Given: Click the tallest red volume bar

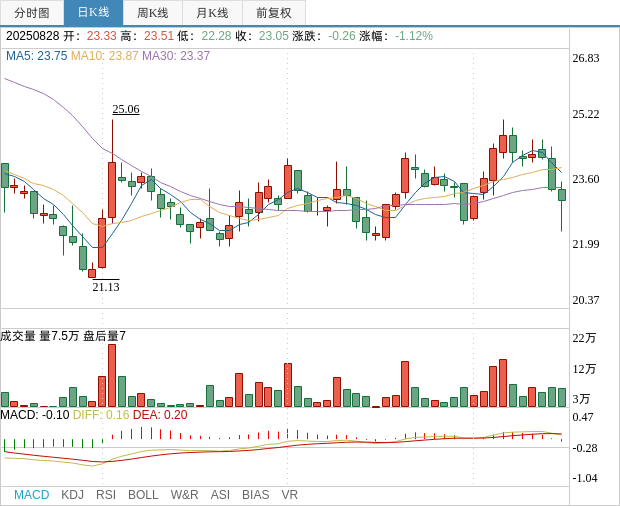Looking at the screenshot, I should 112,376.
